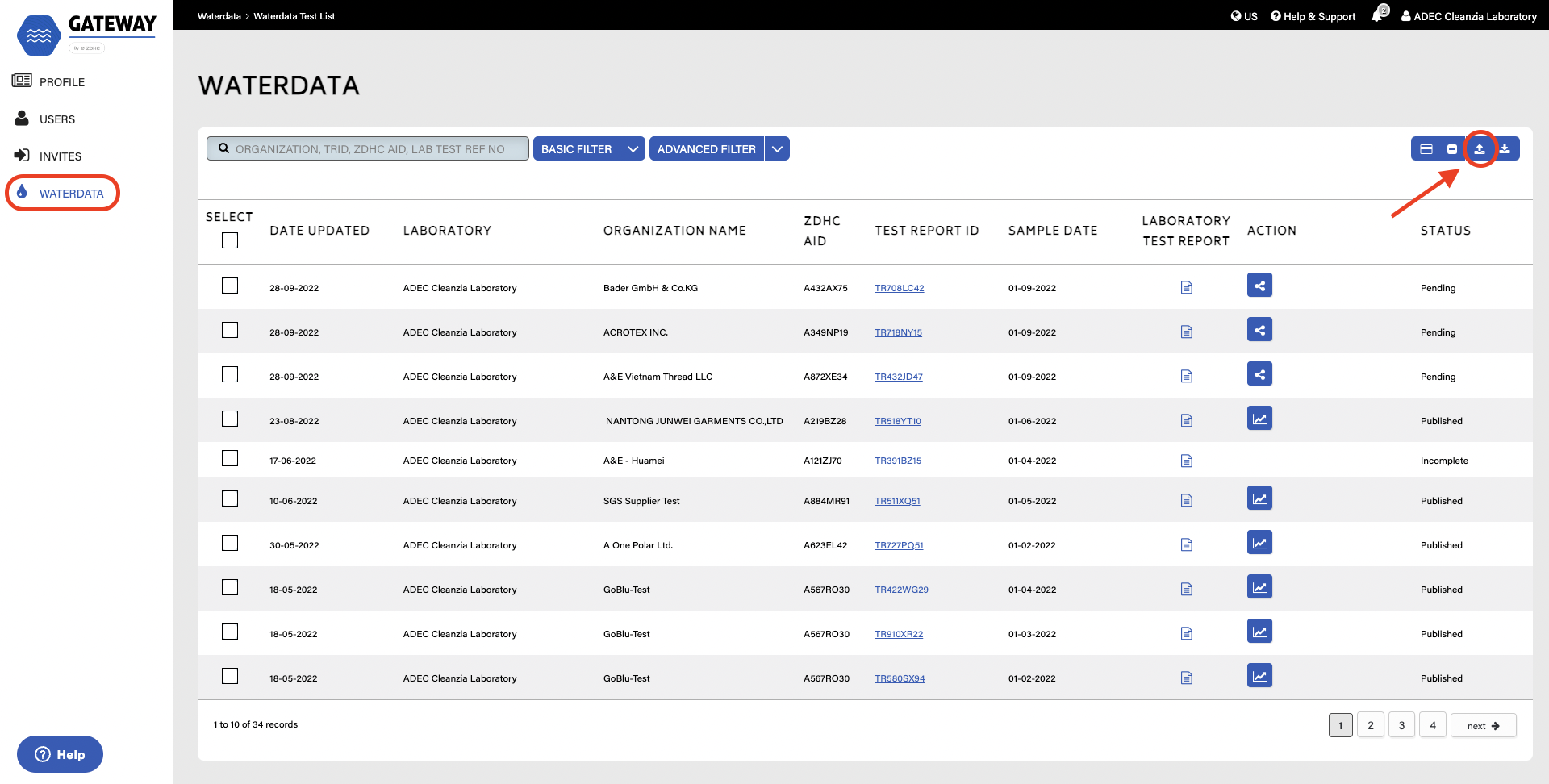Select the ACROTEX INC. row checkbox
Screen dimensions: 1549x784
click(230, 330)
